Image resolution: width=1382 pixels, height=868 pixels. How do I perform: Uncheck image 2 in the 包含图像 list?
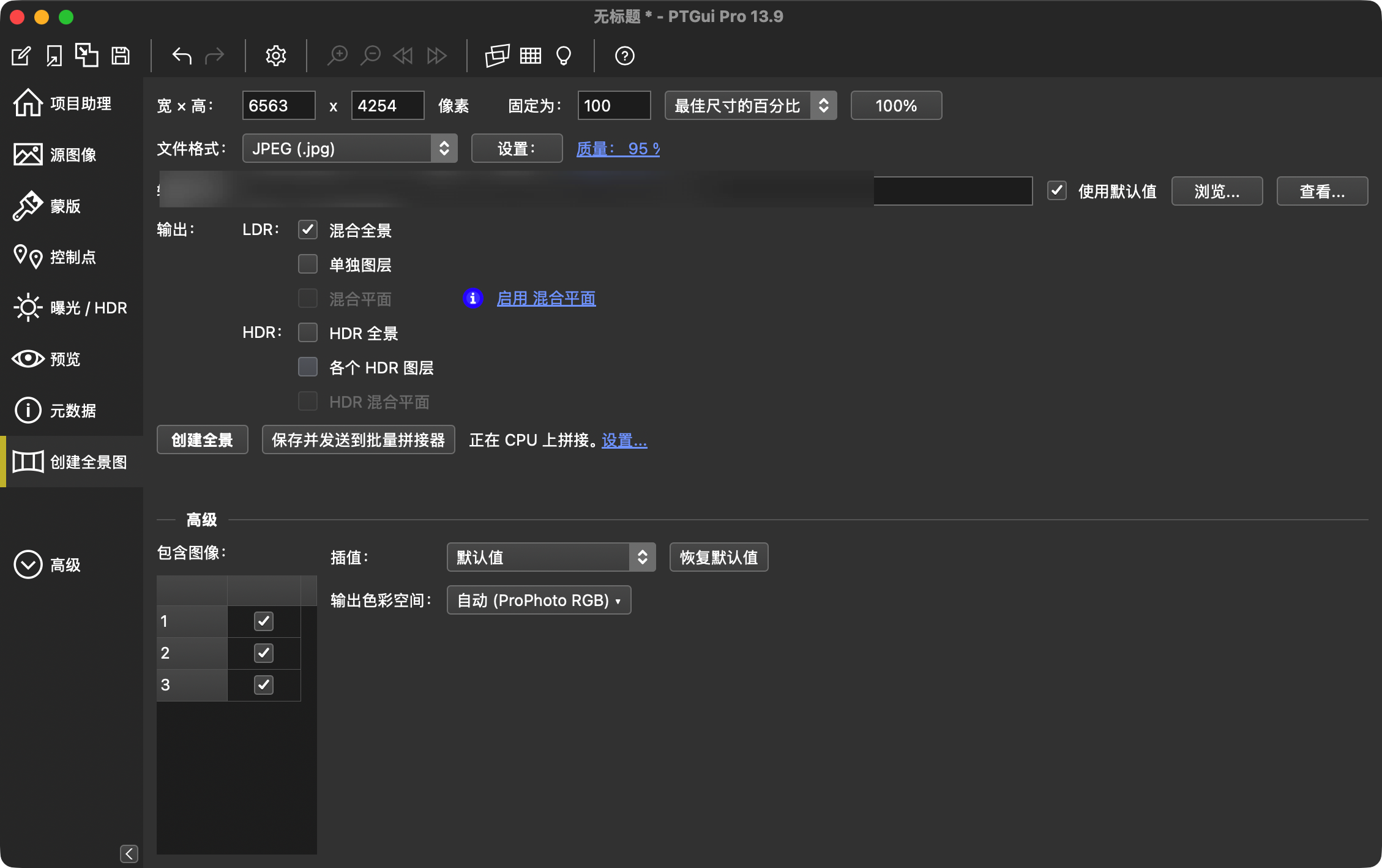pos(264,653)
